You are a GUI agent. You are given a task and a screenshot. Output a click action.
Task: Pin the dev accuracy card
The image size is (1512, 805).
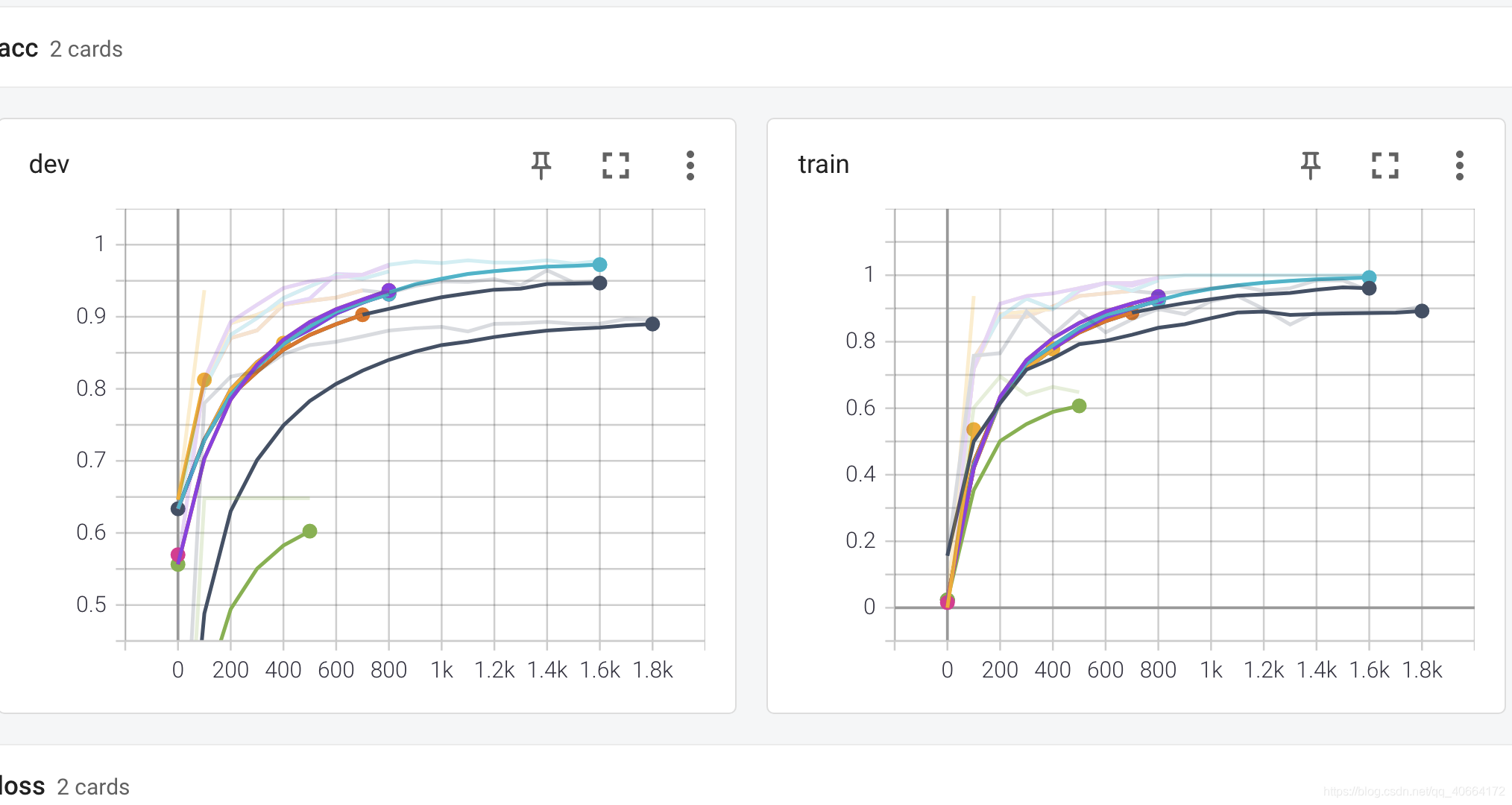(x=541, y=165)
